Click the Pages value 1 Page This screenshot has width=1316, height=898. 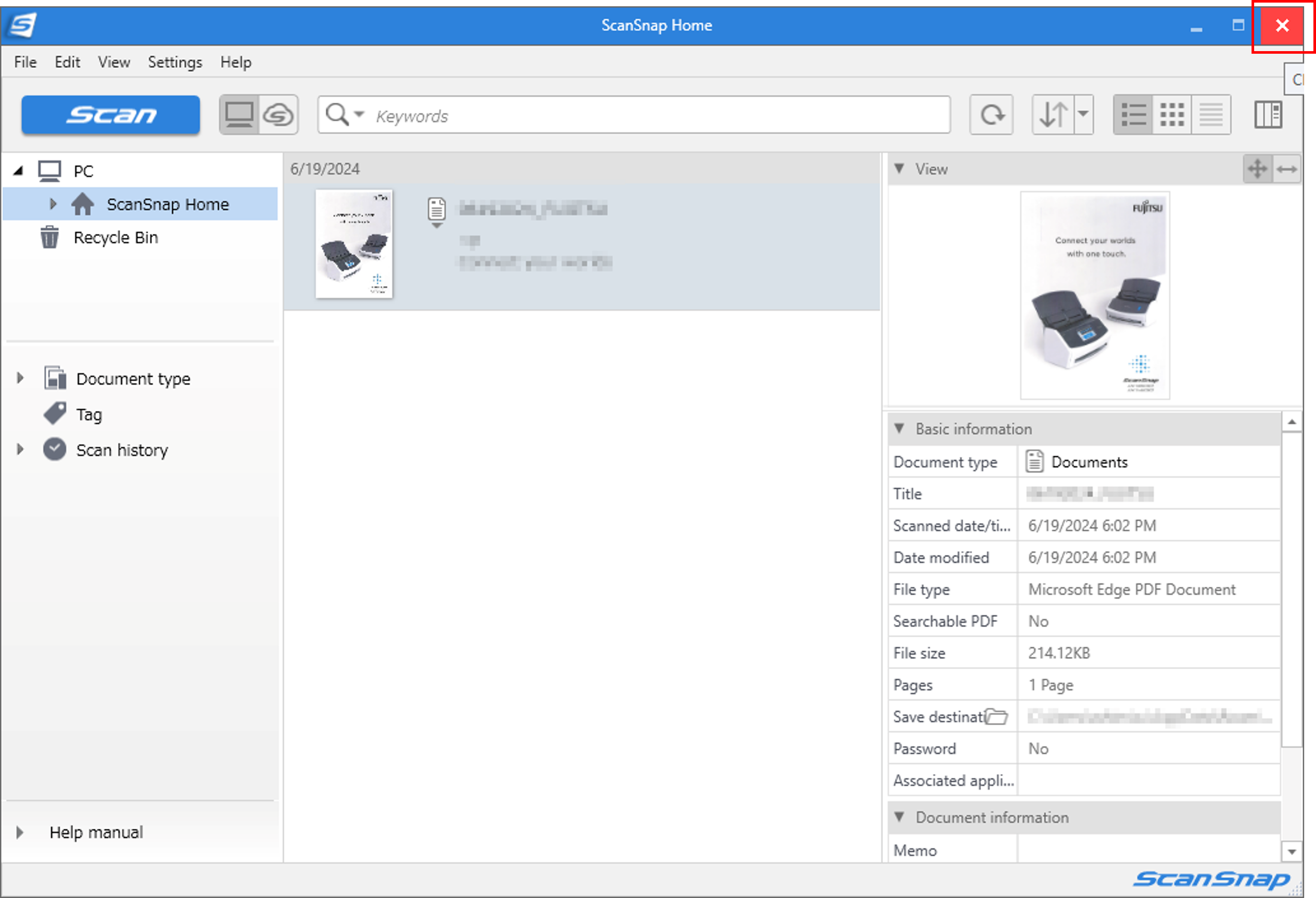1050,685
